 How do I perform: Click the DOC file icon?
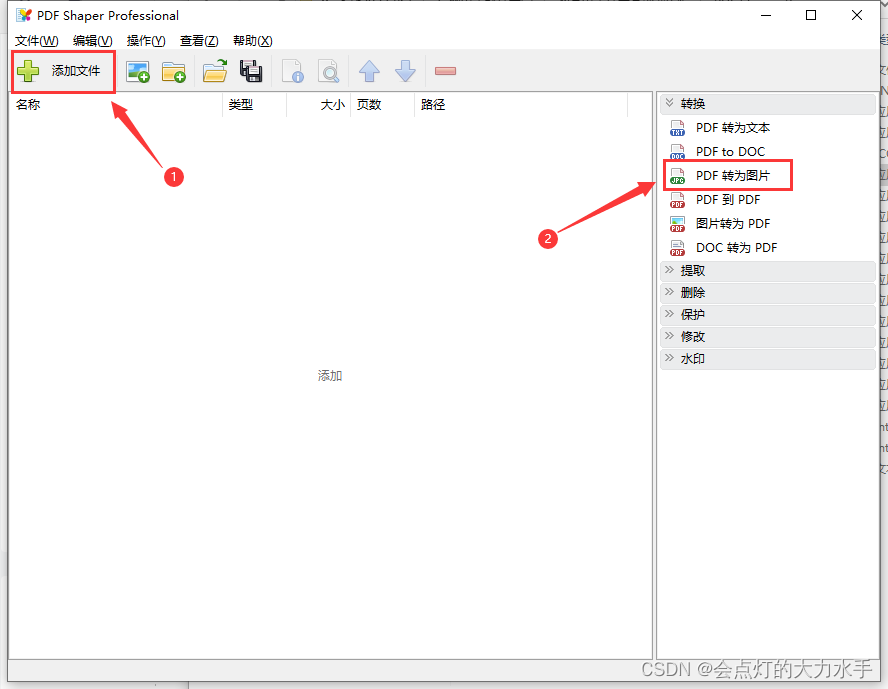pyautogui.click(x=677, y=152)
